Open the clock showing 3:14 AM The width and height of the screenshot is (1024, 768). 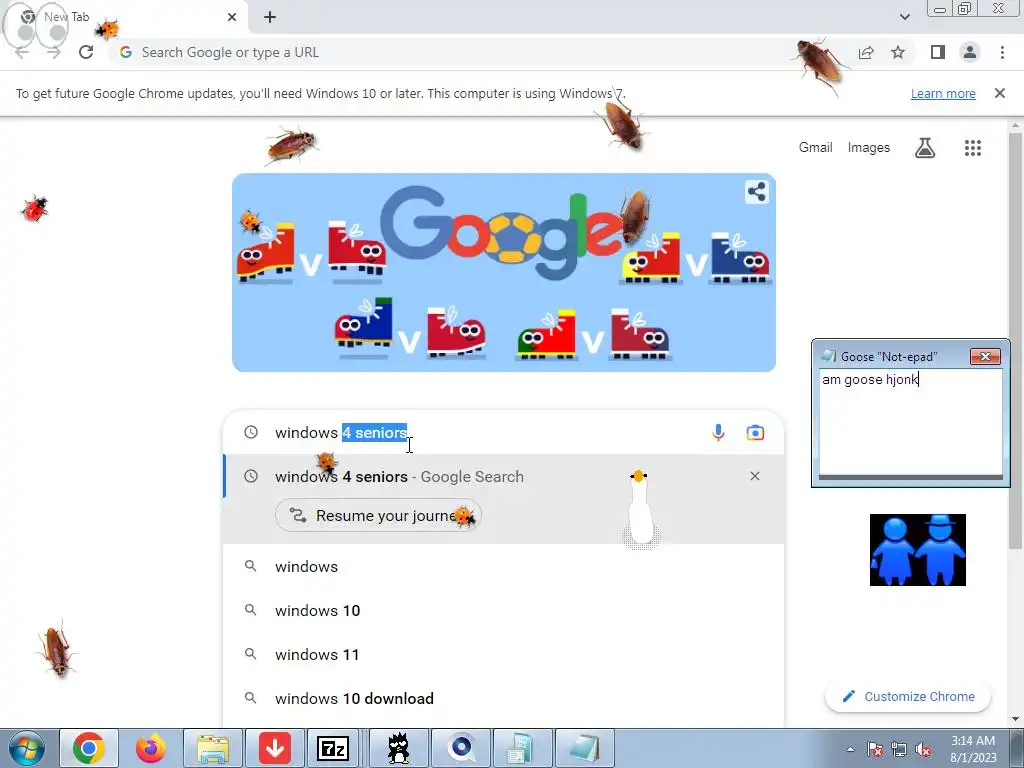[x=973, y=749]
